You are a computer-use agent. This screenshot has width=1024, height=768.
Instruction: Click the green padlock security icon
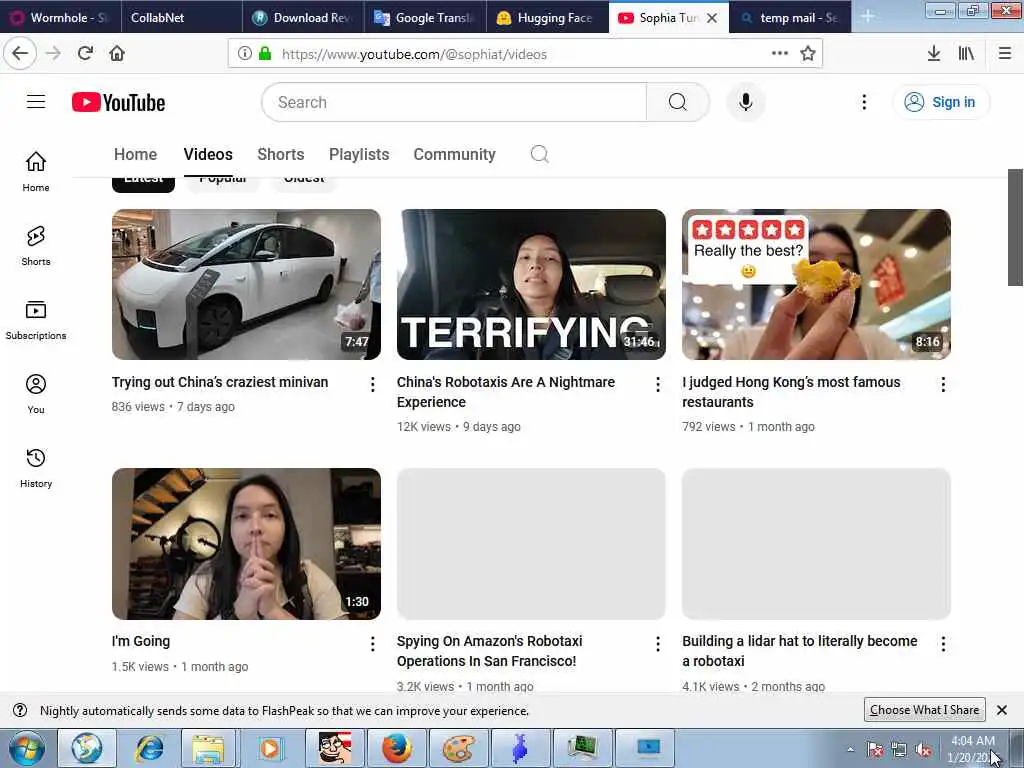(264, 54)
